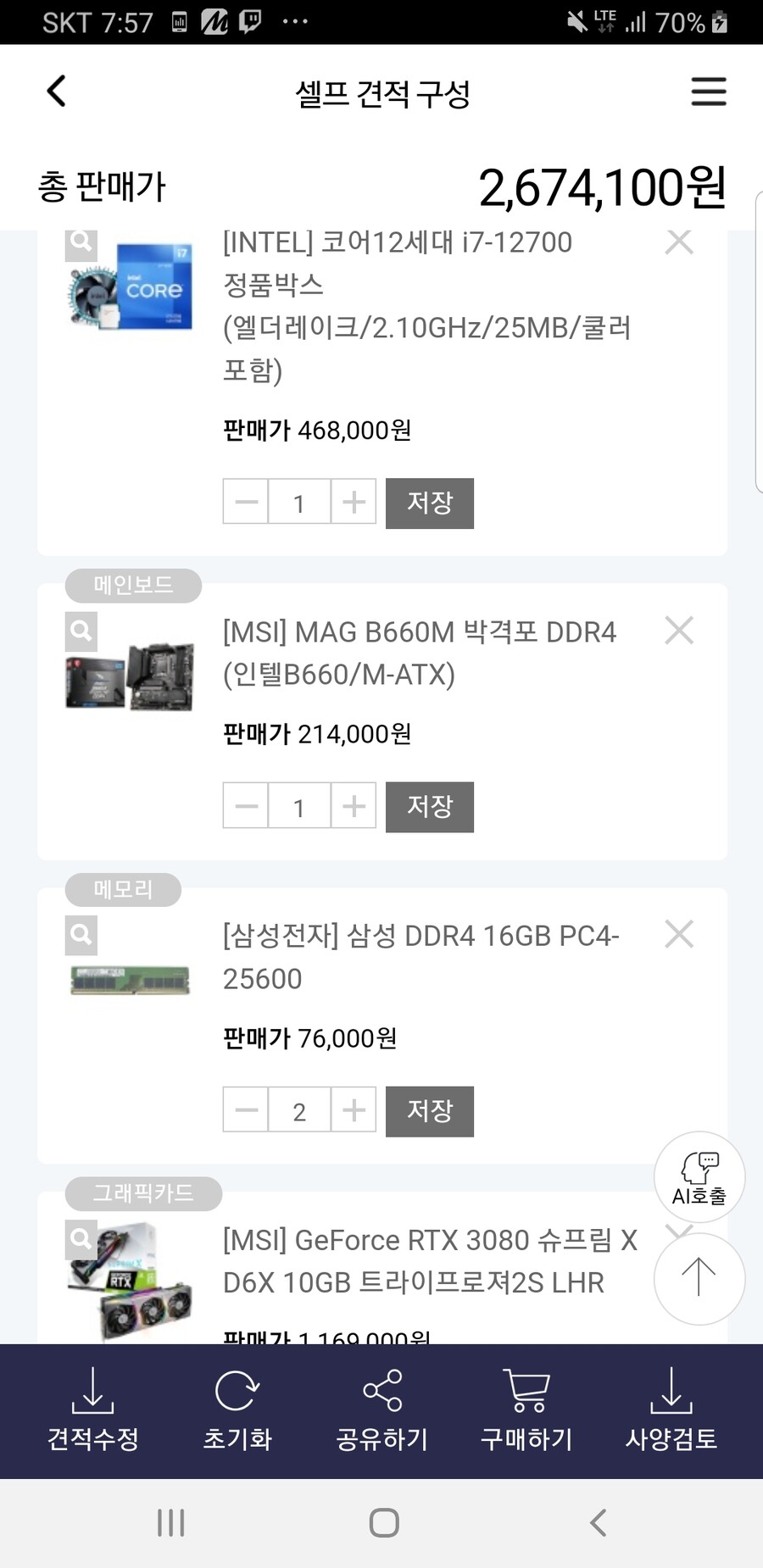The image size is (763, 1568).
Task: Increase quantity of Samsung DDR4 memory
Action: point(354,1110)
